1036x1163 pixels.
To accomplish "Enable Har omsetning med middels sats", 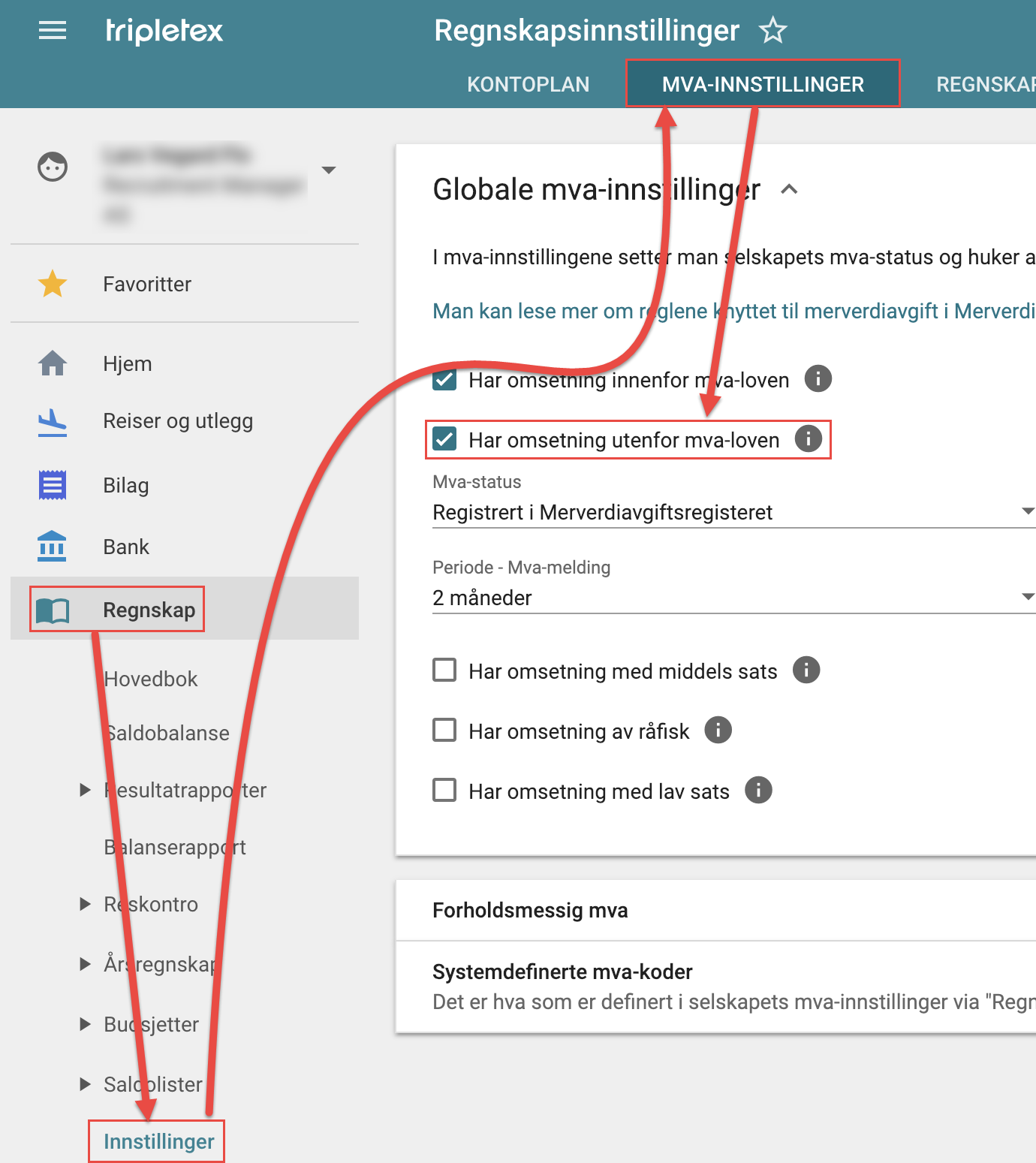I will click(445, 670).
